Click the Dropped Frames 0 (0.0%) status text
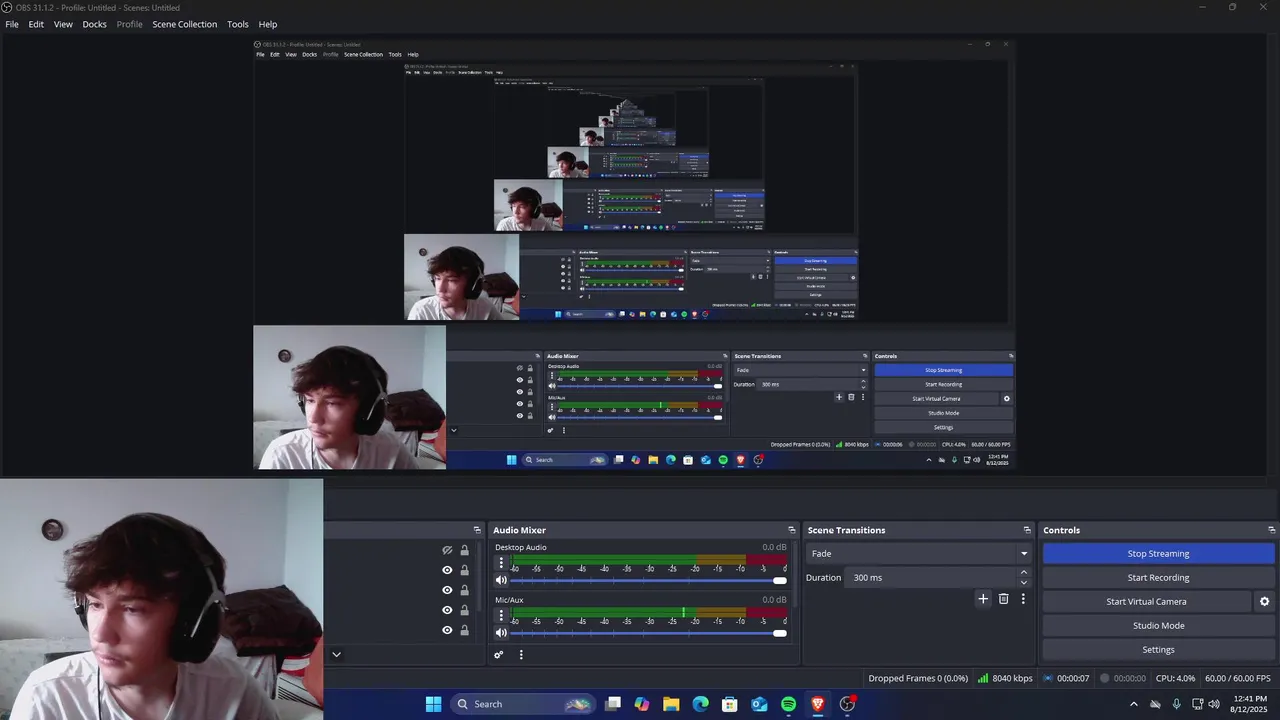The image size is (1280, 720). coord(918,678)
